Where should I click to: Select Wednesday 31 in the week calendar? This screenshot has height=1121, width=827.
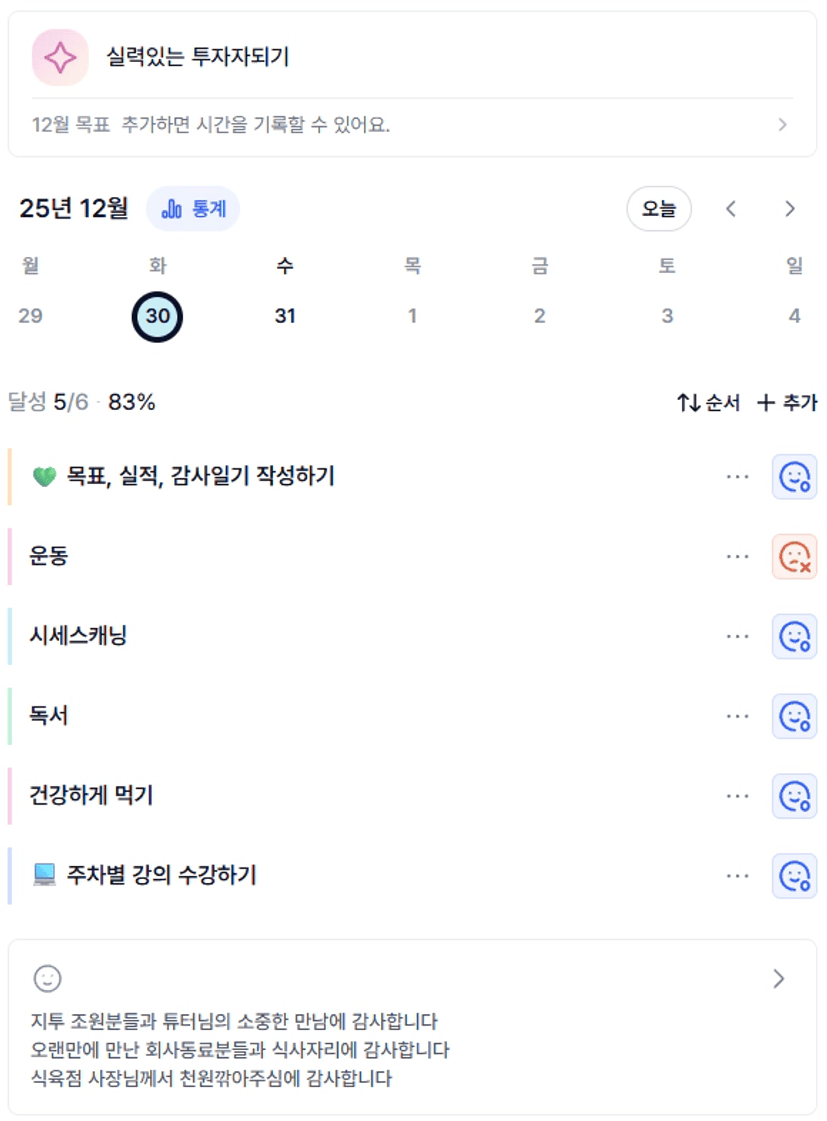point(285,316)
